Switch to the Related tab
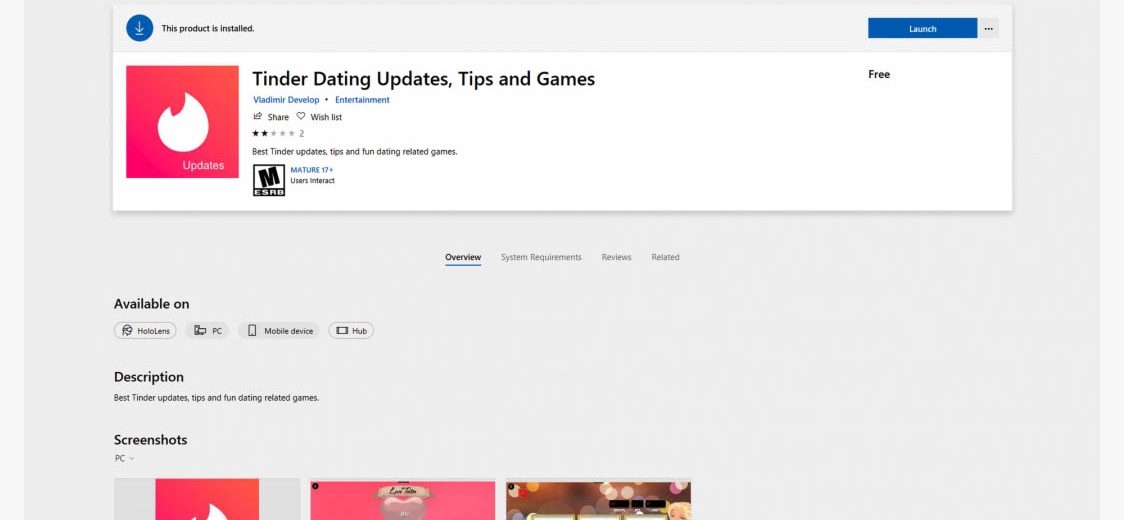1124x520 pixels. (x=665, y=257)
